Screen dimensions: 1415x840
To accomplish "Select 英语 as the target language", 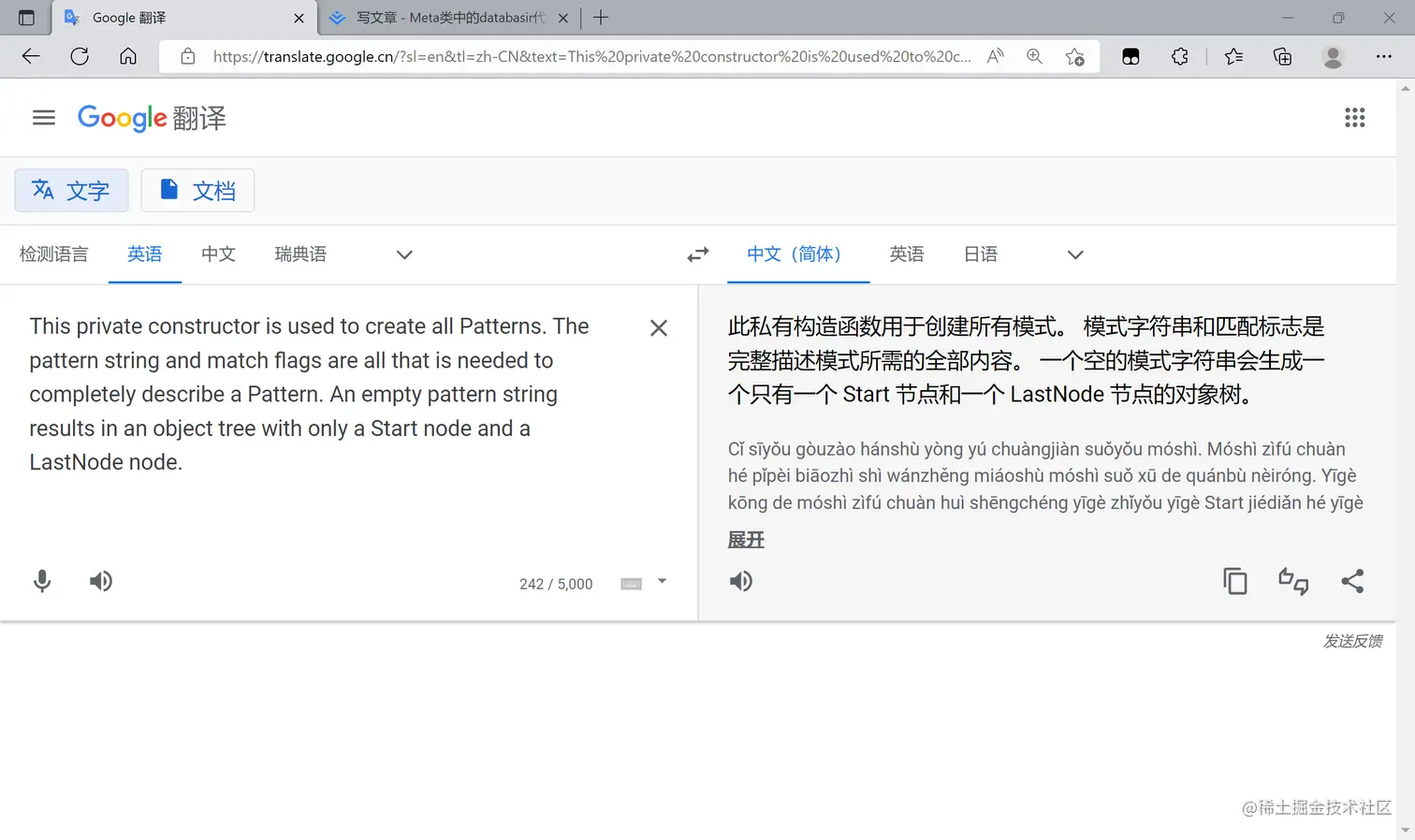I will point(907,254).
